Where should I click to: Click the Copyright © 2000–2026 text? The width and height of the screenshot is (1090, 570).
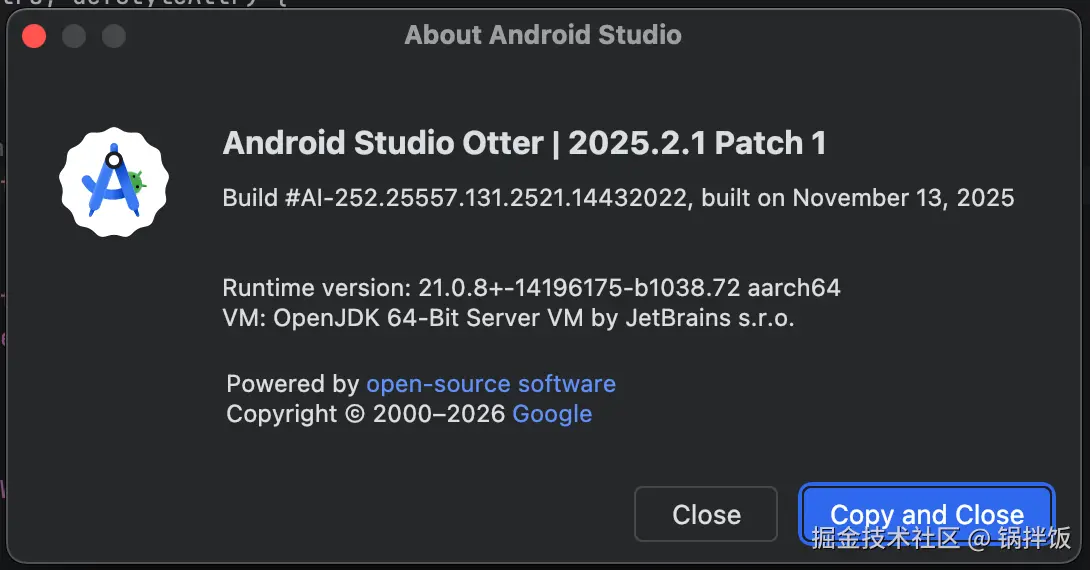[366, 414]
